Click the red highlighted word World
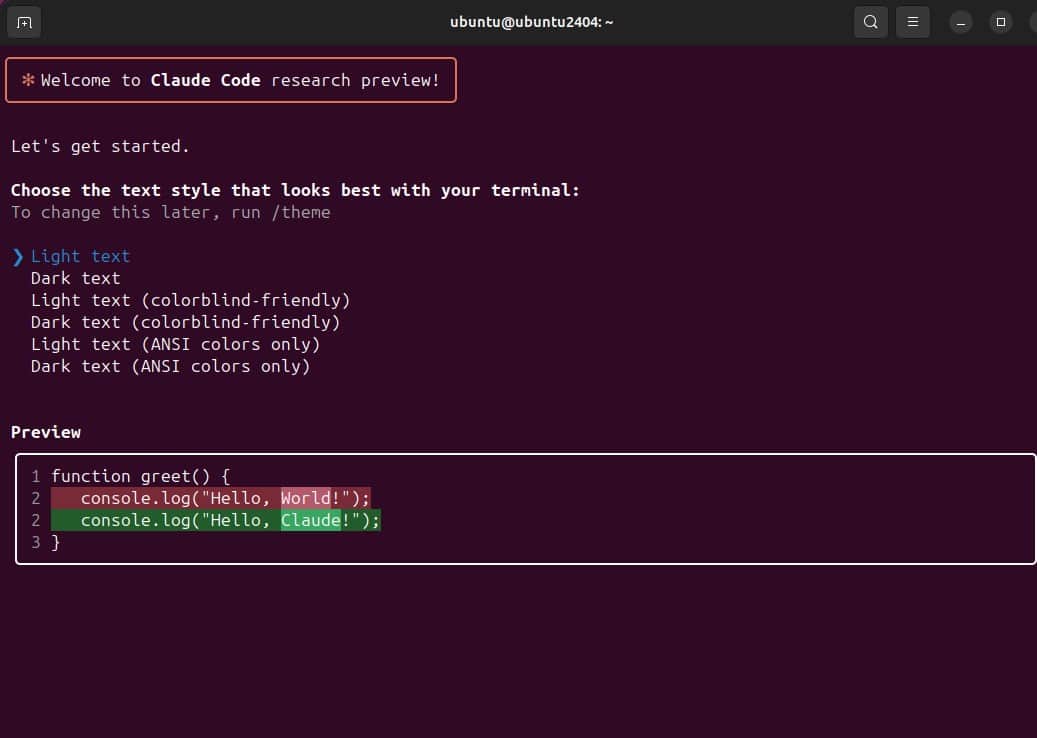Image resolution: width=1037 pixels, height=738 pixels. [305, 498]
